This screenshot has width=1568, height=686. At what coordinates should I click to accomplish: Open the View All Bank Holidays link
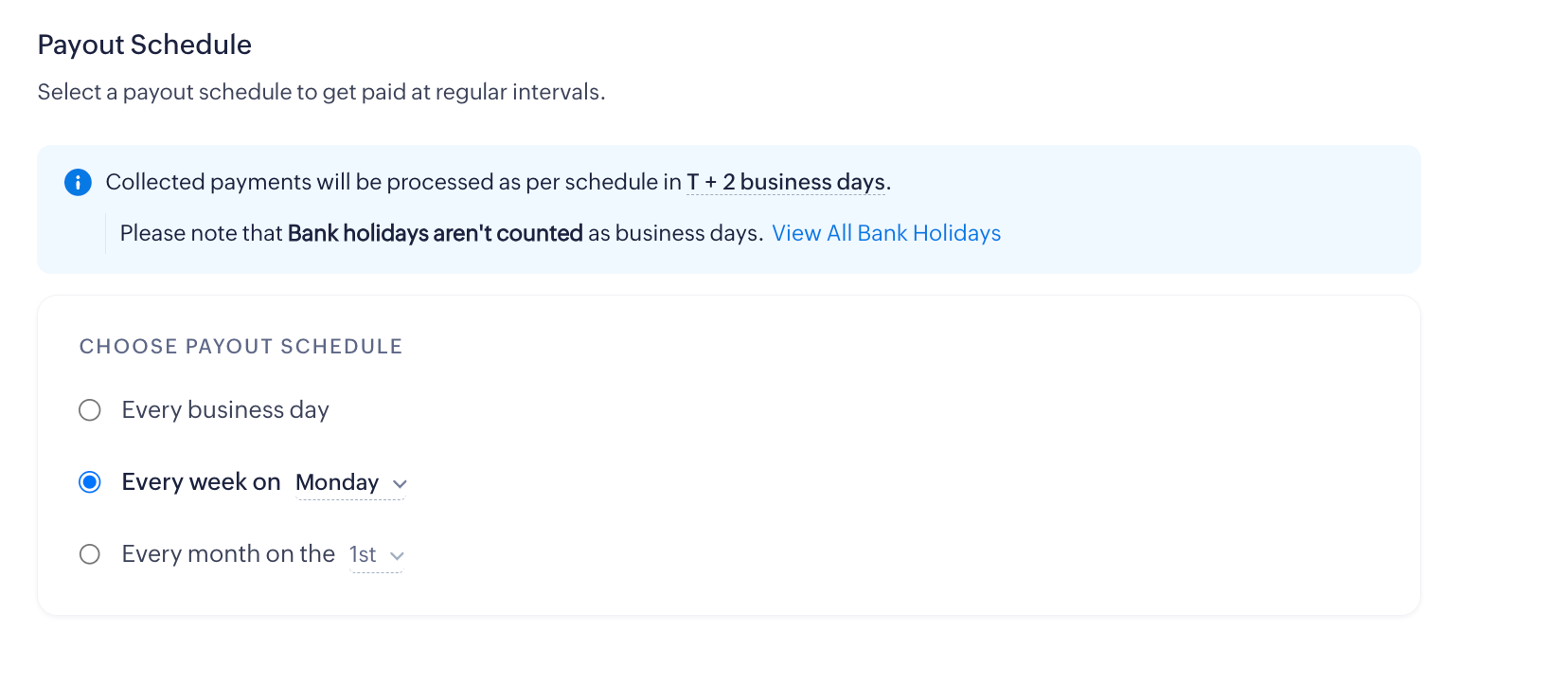click(x=886, y=233)
